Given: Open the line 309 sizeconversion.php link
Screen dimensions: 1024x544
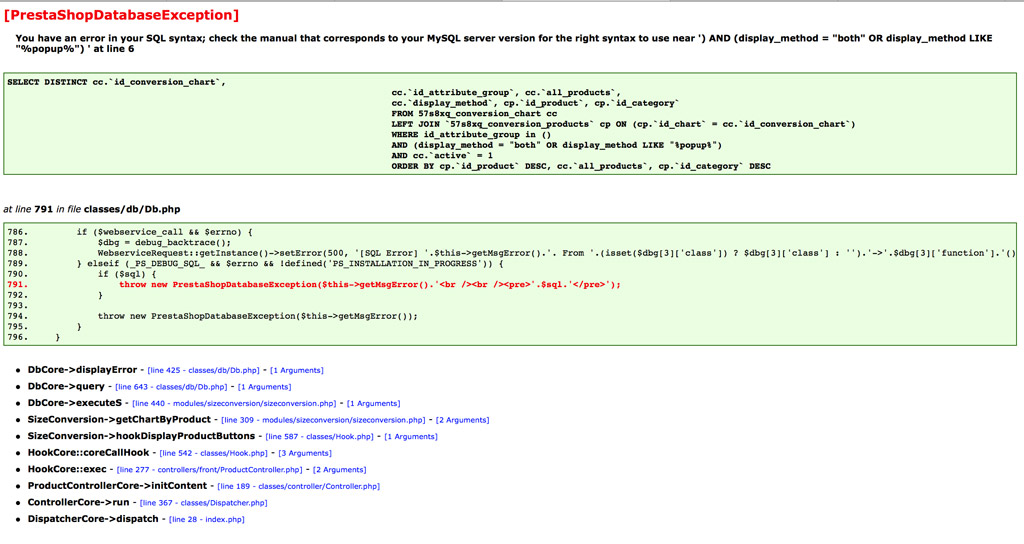Looking at the screenshot, I should [x=323, y=420].
